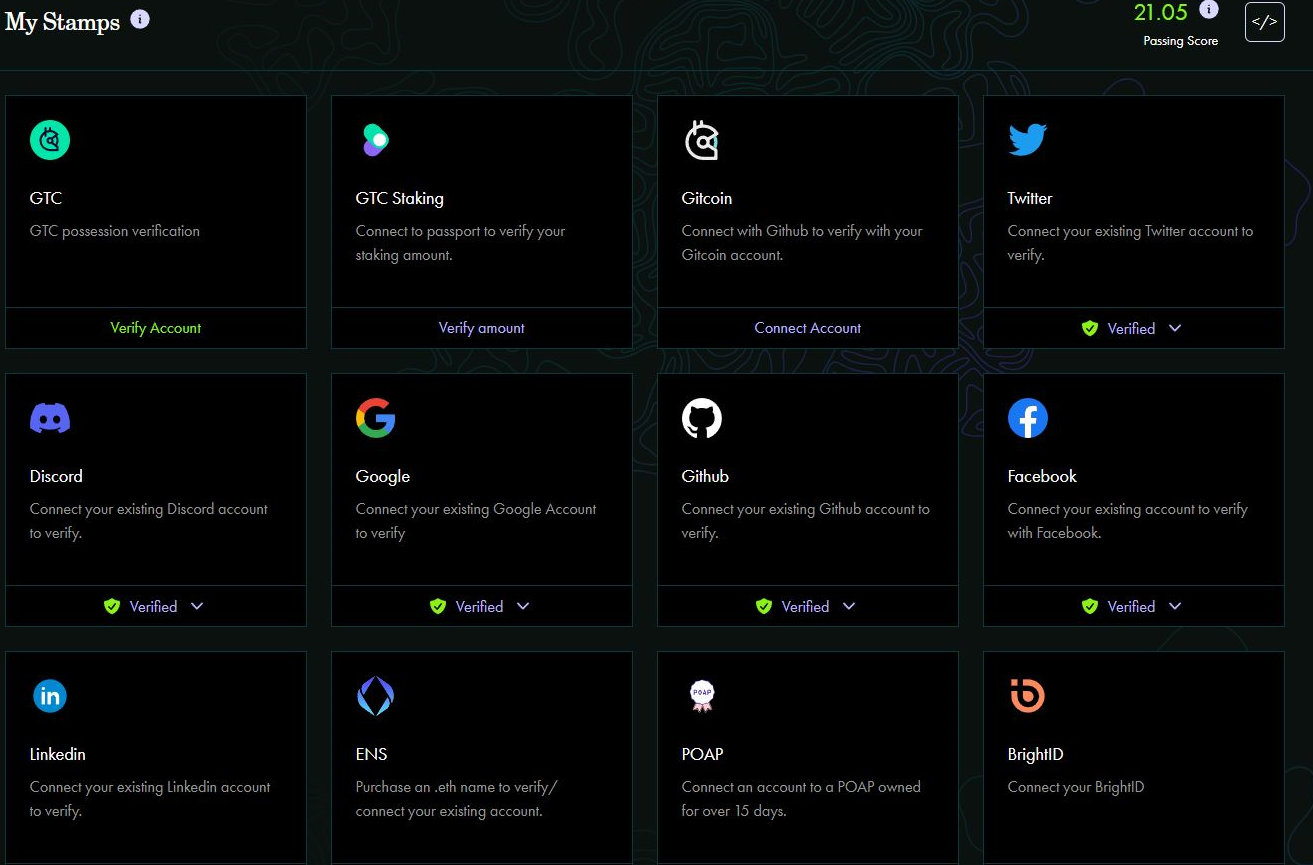Click the Twitter Verified label

[x=1131, y=328]
